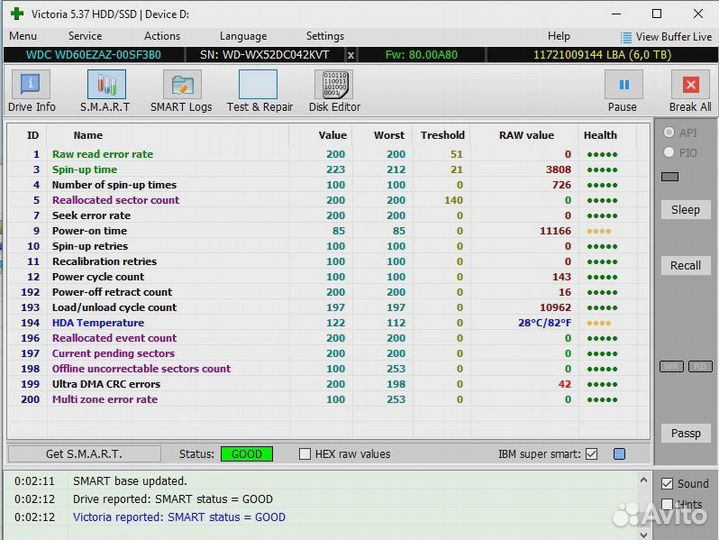Select HDA Temperature row
The height and width of the screenshot is (540, 719).
(x=328, y=323)
